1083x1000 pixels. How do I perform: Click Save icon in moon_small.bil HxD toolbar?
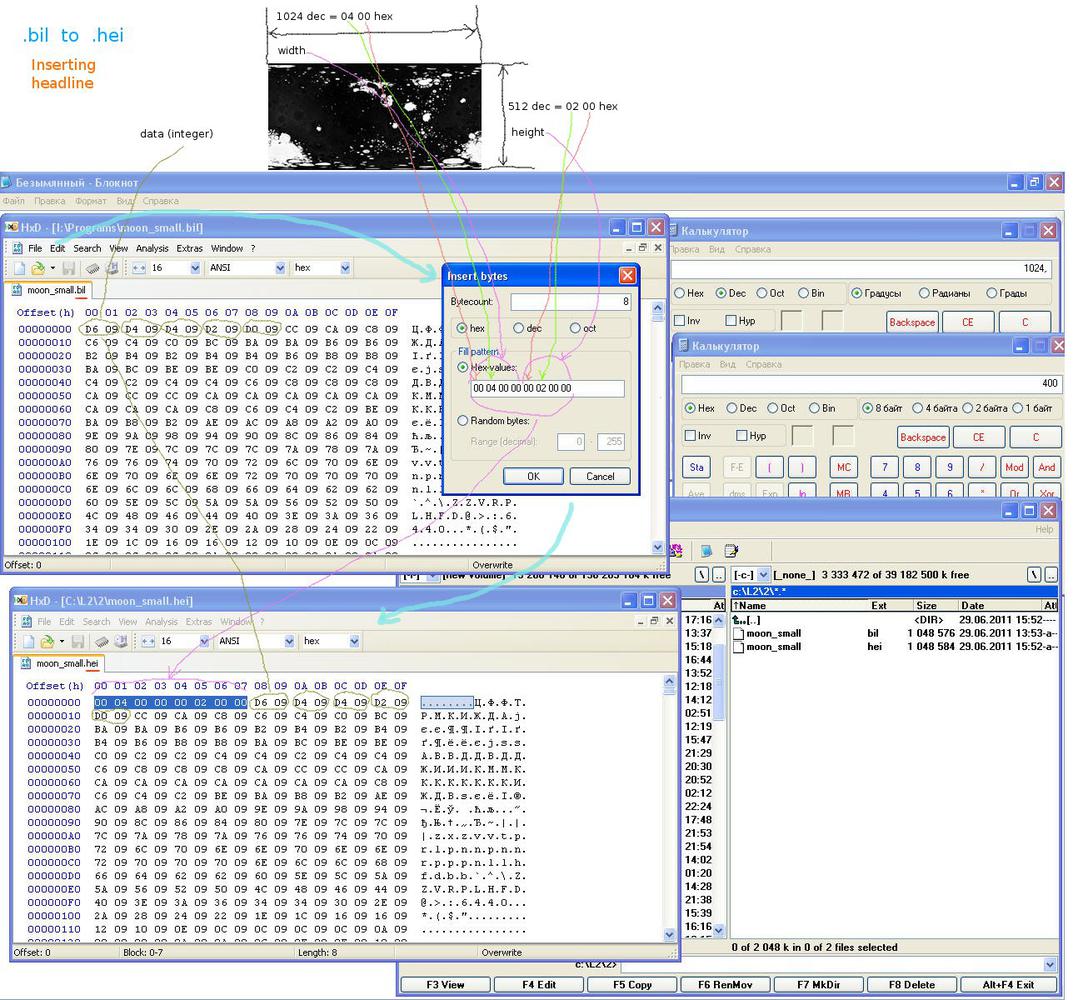click(x=68, y=268)
